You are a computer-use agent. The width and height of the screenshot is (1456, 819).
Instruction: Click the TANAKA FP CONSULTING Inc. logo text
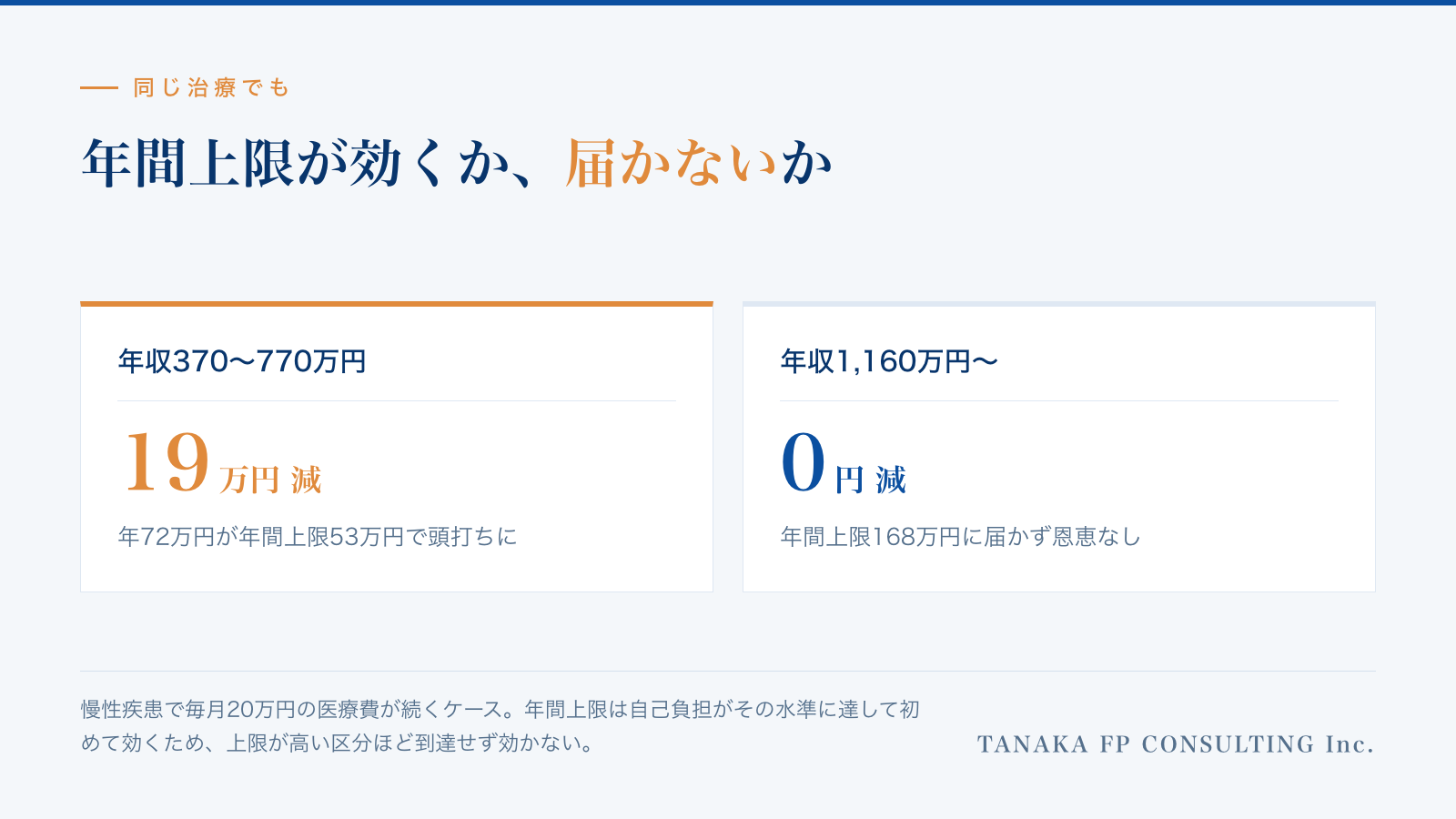point(1176,744)
